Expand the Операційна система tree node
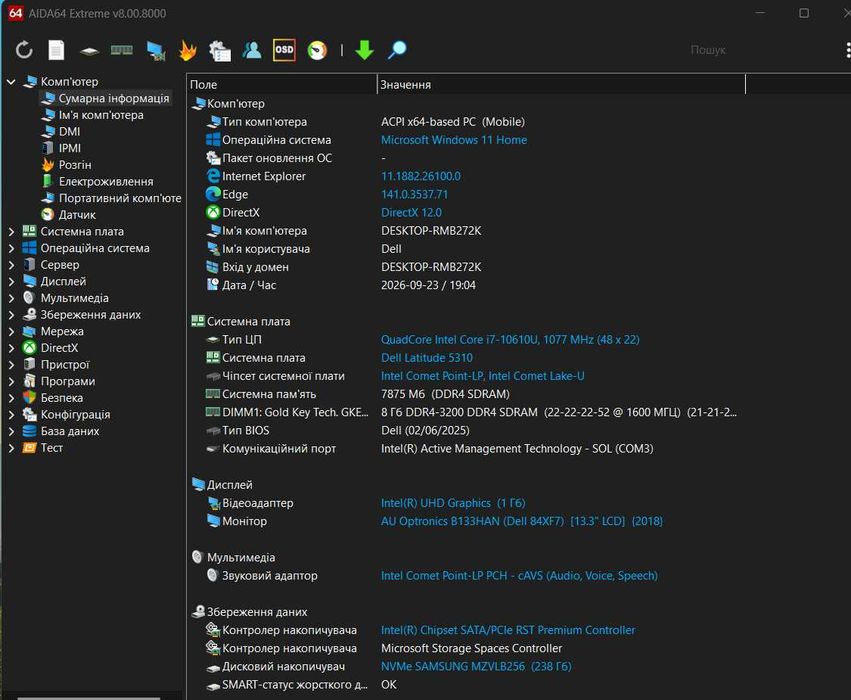The height and width of the screenshot is (700, 851). point(11,249)
